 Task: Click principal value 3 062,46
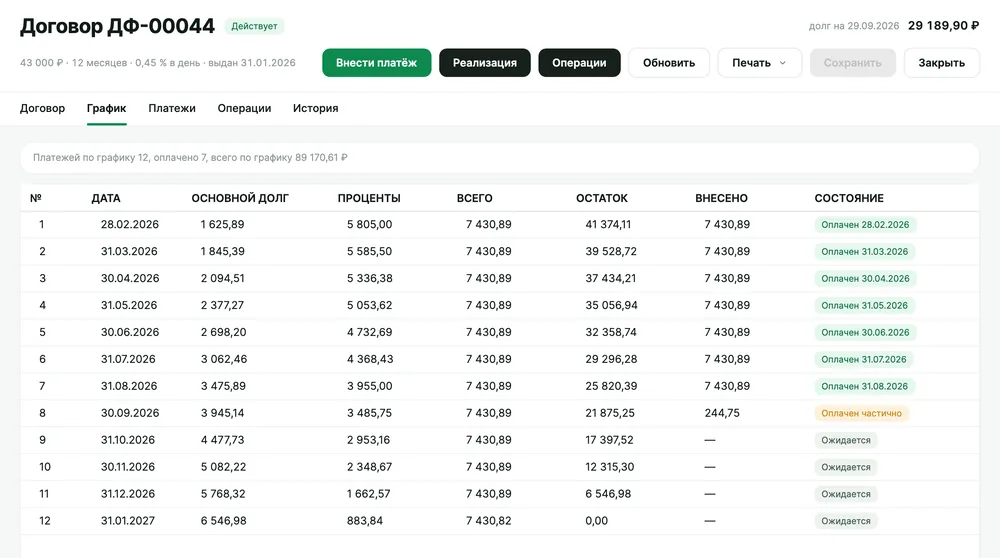(x=224, y=359)
